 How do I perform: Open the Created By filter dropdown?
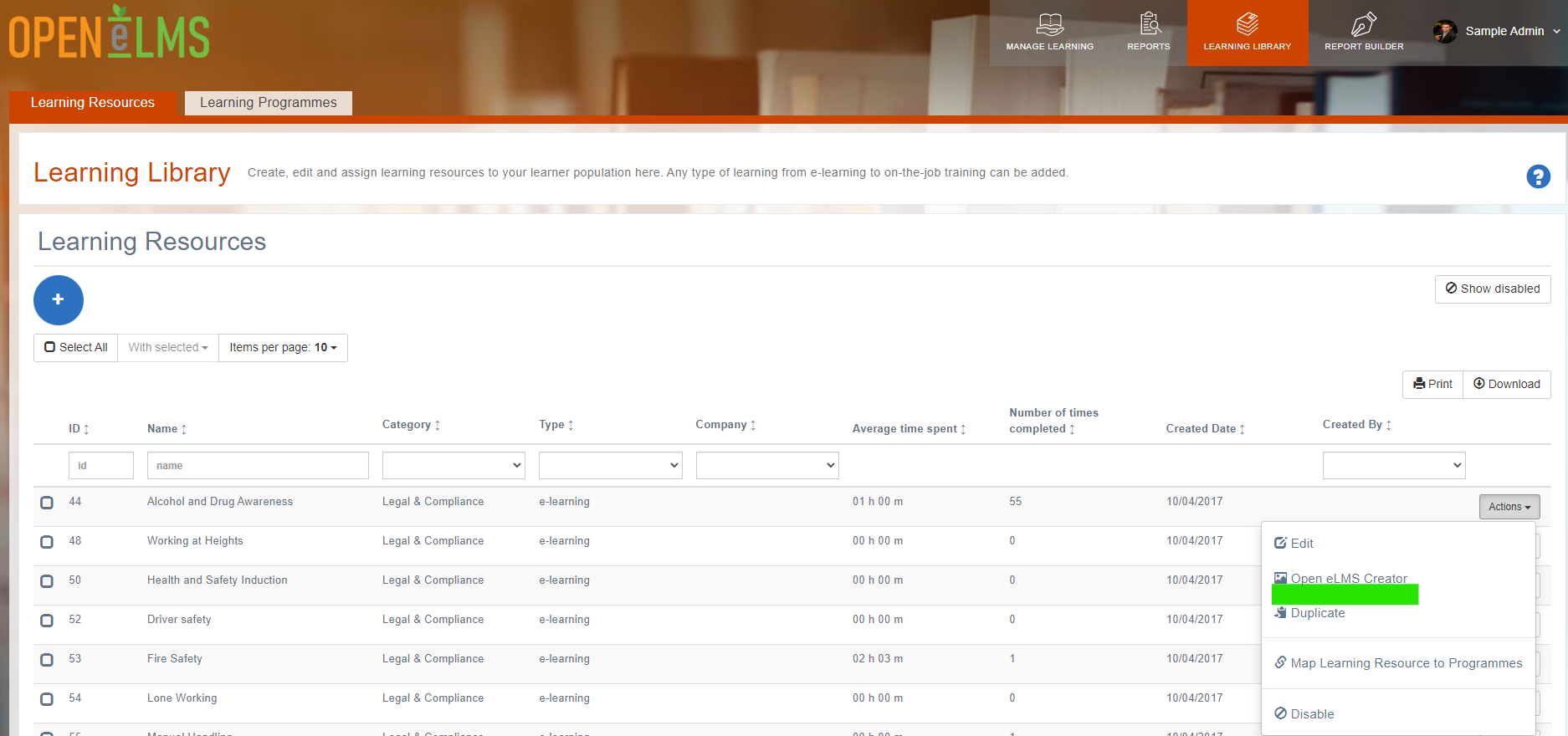(1394, 466)
